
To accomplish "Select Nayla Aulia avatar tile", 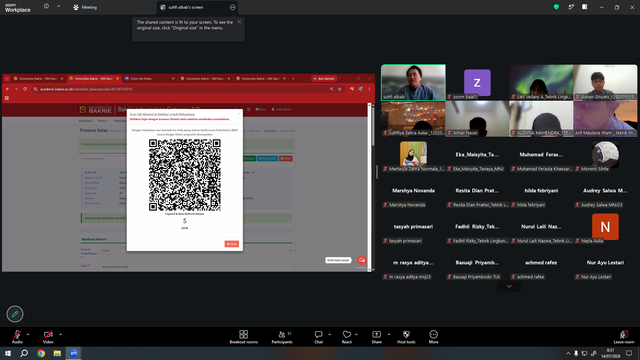I will click(605, 227).
